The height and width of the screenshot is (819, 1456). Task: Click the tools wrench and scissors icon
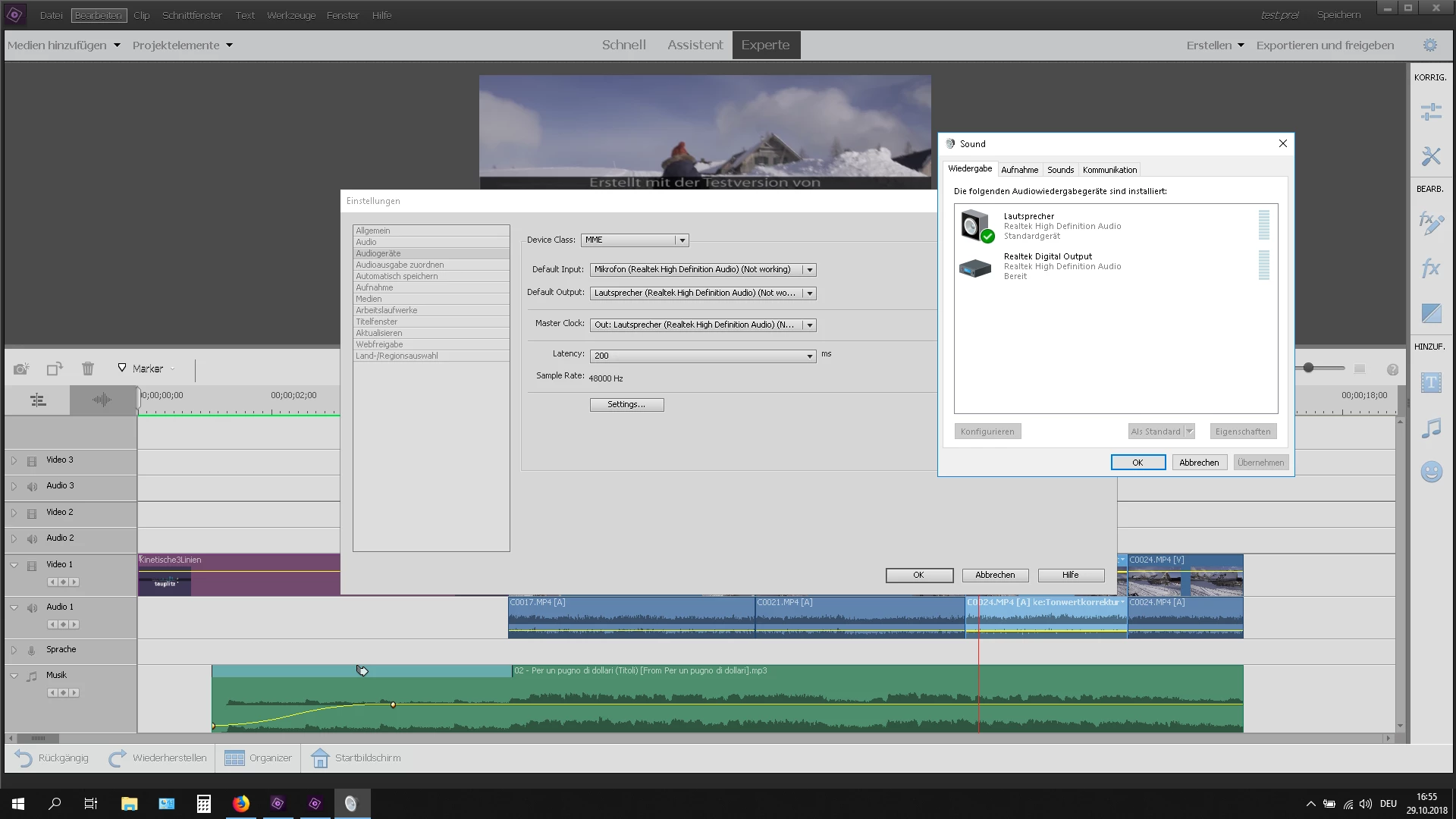pyautogui.click(x=1431, y=156)
